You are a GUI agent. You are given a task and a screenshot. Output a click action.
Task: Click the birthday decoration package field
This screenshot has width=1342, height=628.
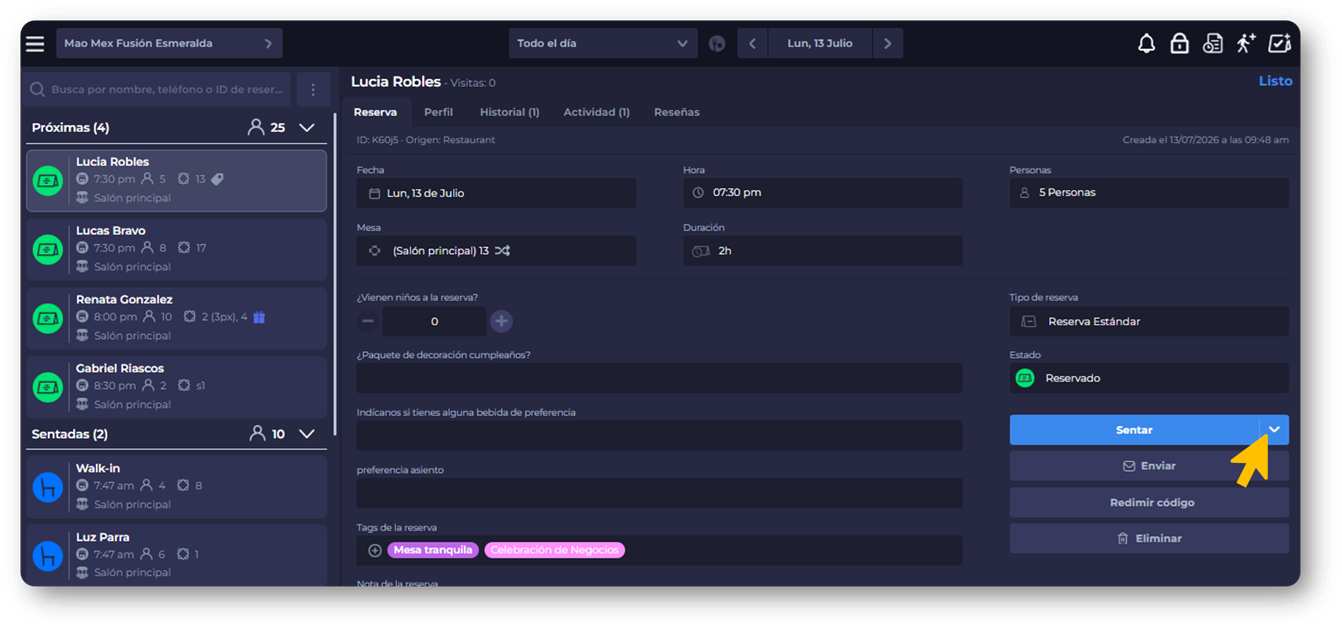pyautogui.click(x=659, y=378)
